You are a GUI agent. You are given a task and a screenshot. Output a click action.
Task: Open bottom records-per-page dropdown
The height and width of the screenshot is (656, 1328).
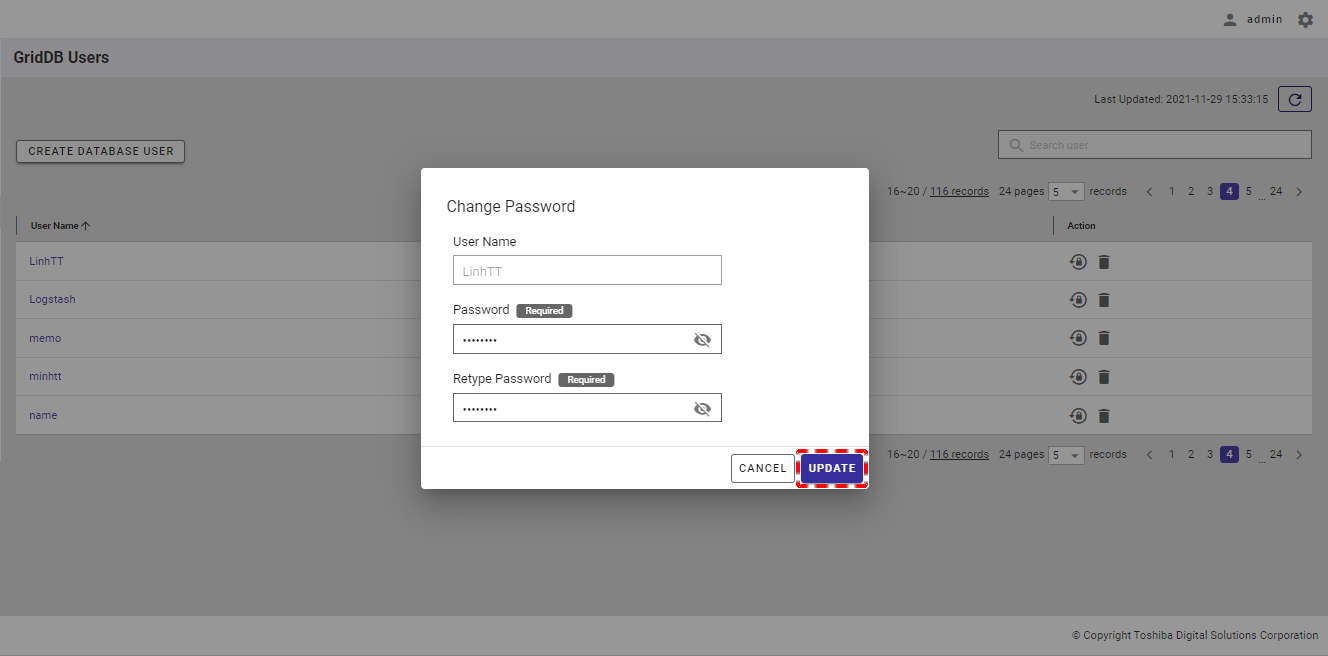click(x=1066, y=455)
